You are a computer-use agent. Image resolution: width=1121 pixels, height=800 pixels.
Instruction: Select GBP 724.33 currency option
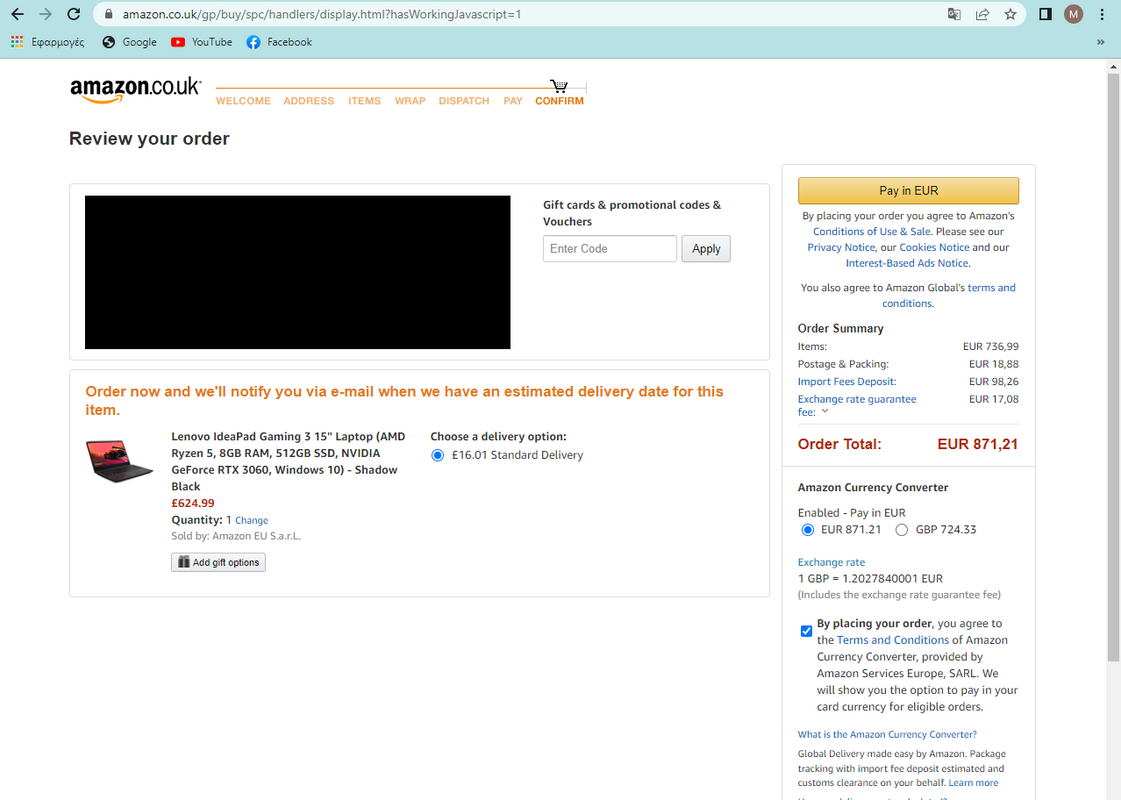[902, 530]
